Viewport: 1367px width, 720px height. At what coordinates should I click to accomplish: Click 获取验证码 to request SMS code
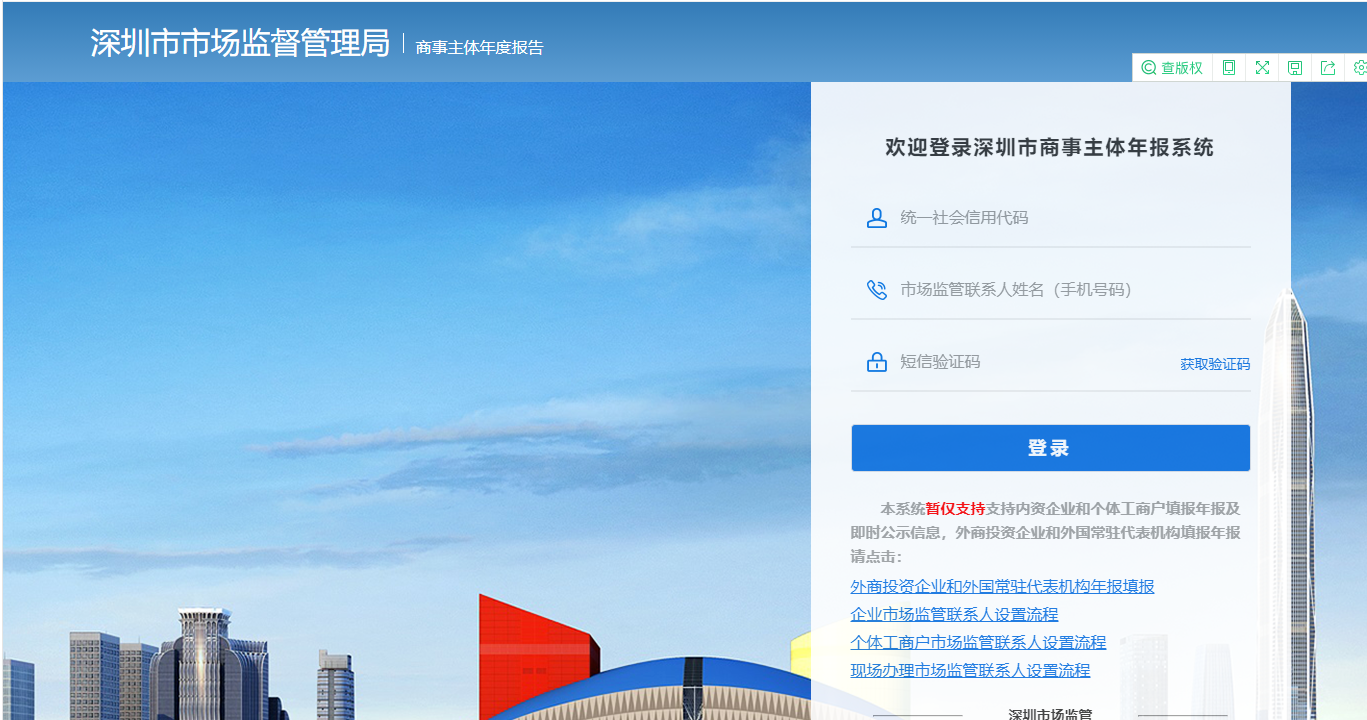1216,364
